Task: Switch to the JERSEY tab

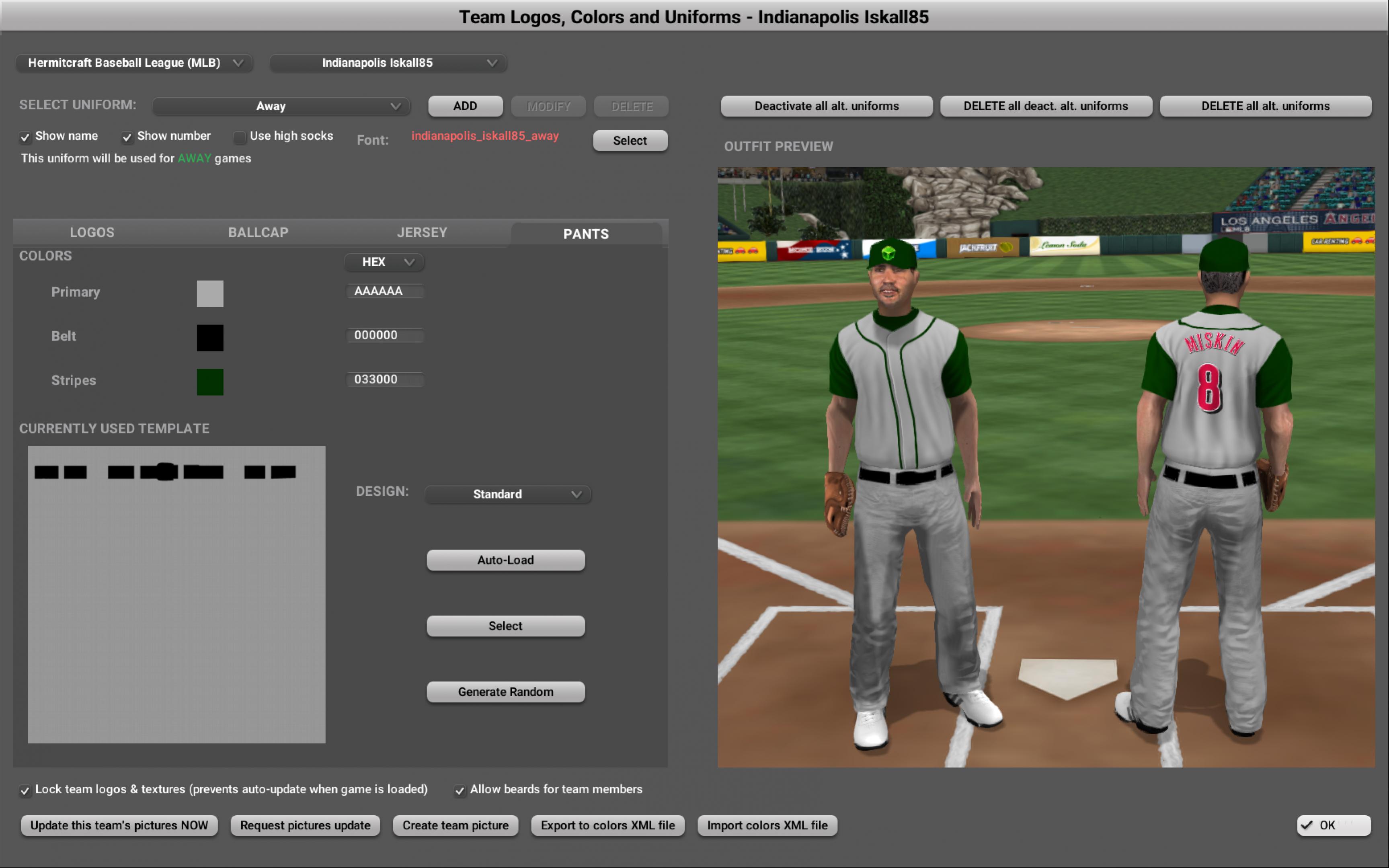Action: click(x=422, y=232)
